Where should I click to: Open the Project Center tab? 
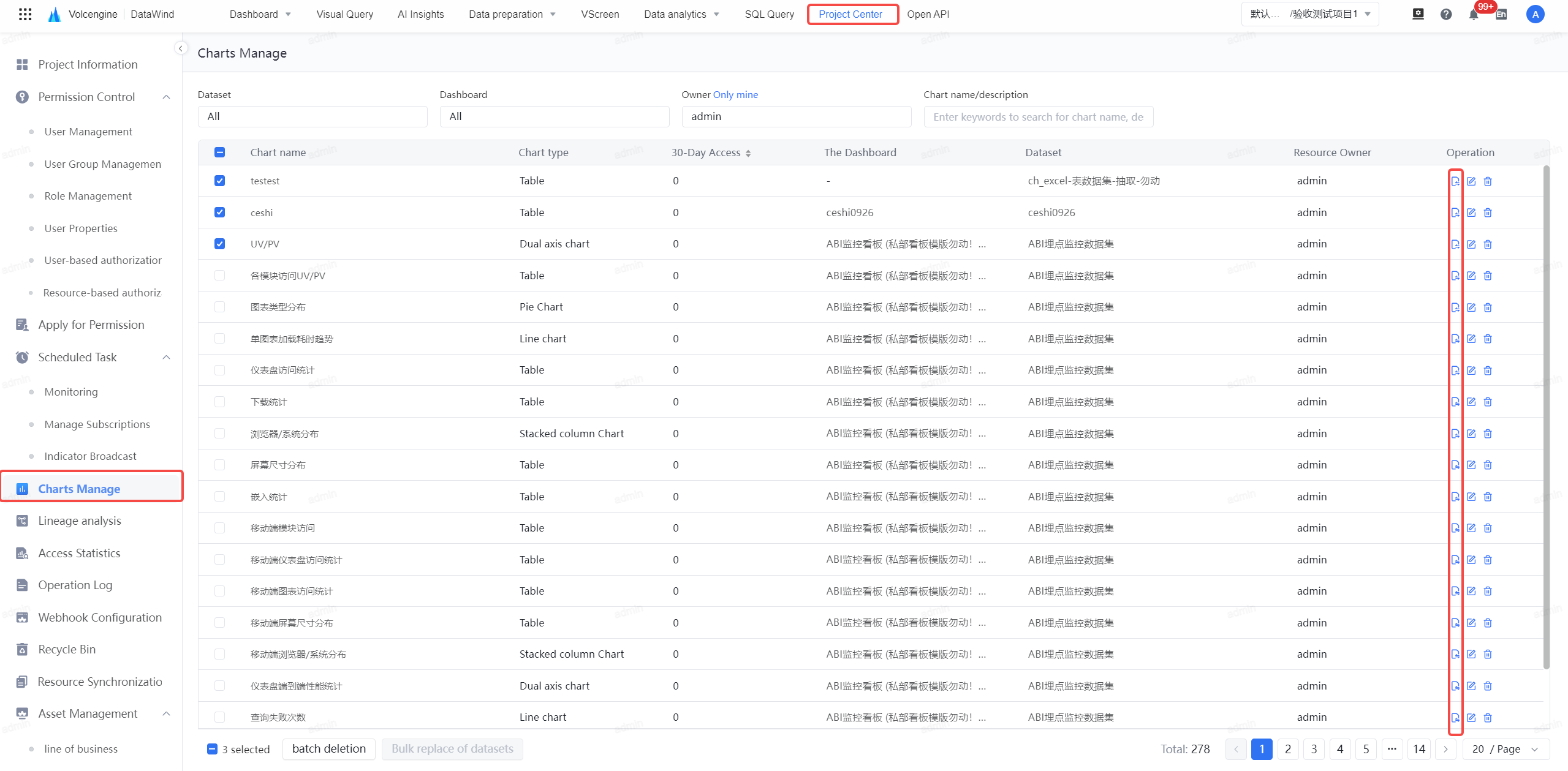850,14
